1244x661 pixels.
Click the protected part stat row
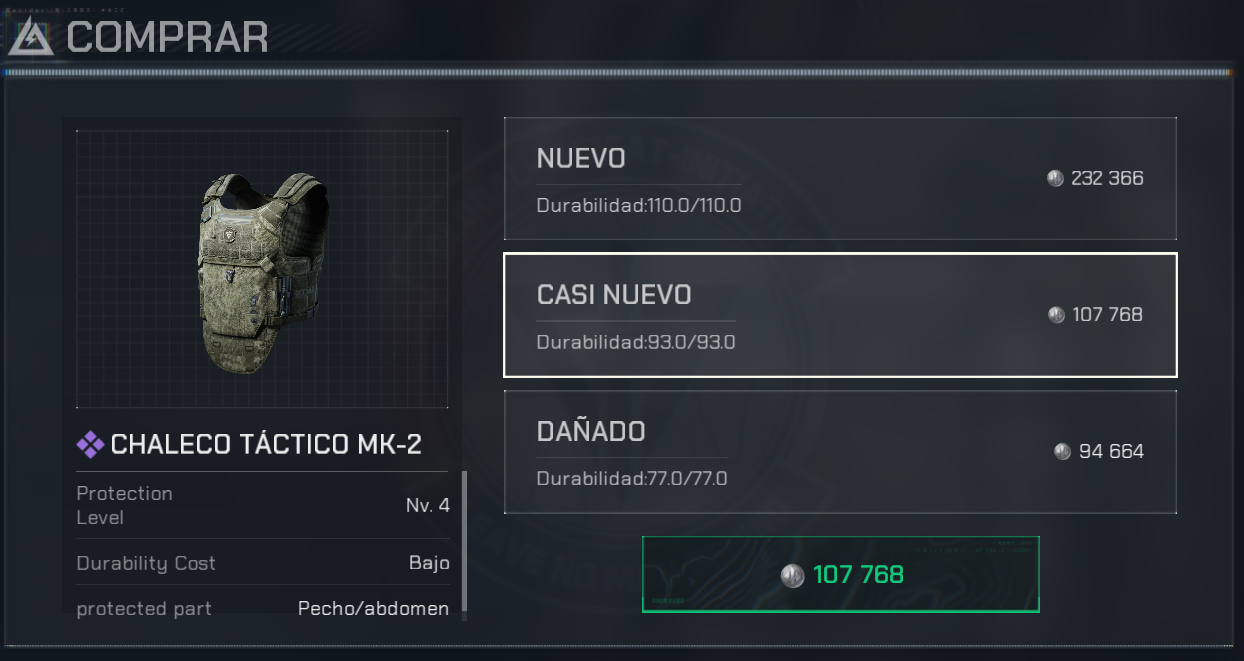pyautogui.click(x=263, y=608)
